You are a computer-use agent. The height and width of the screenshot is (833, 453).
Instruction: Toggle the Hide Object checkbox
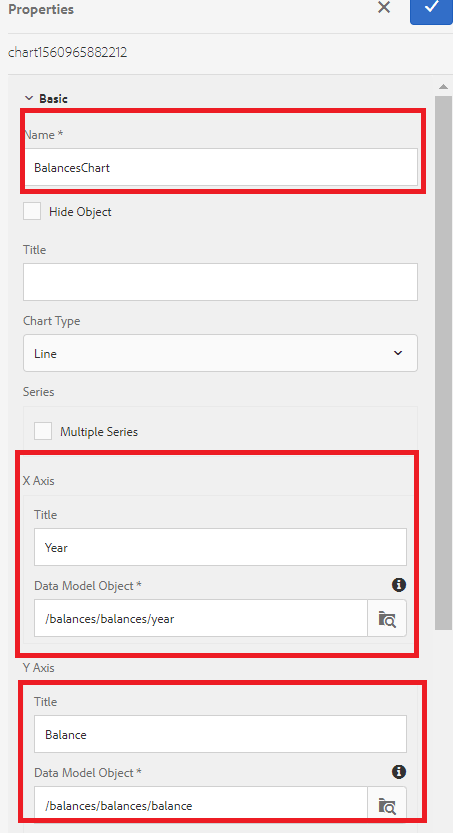click(x=32, y=211)
